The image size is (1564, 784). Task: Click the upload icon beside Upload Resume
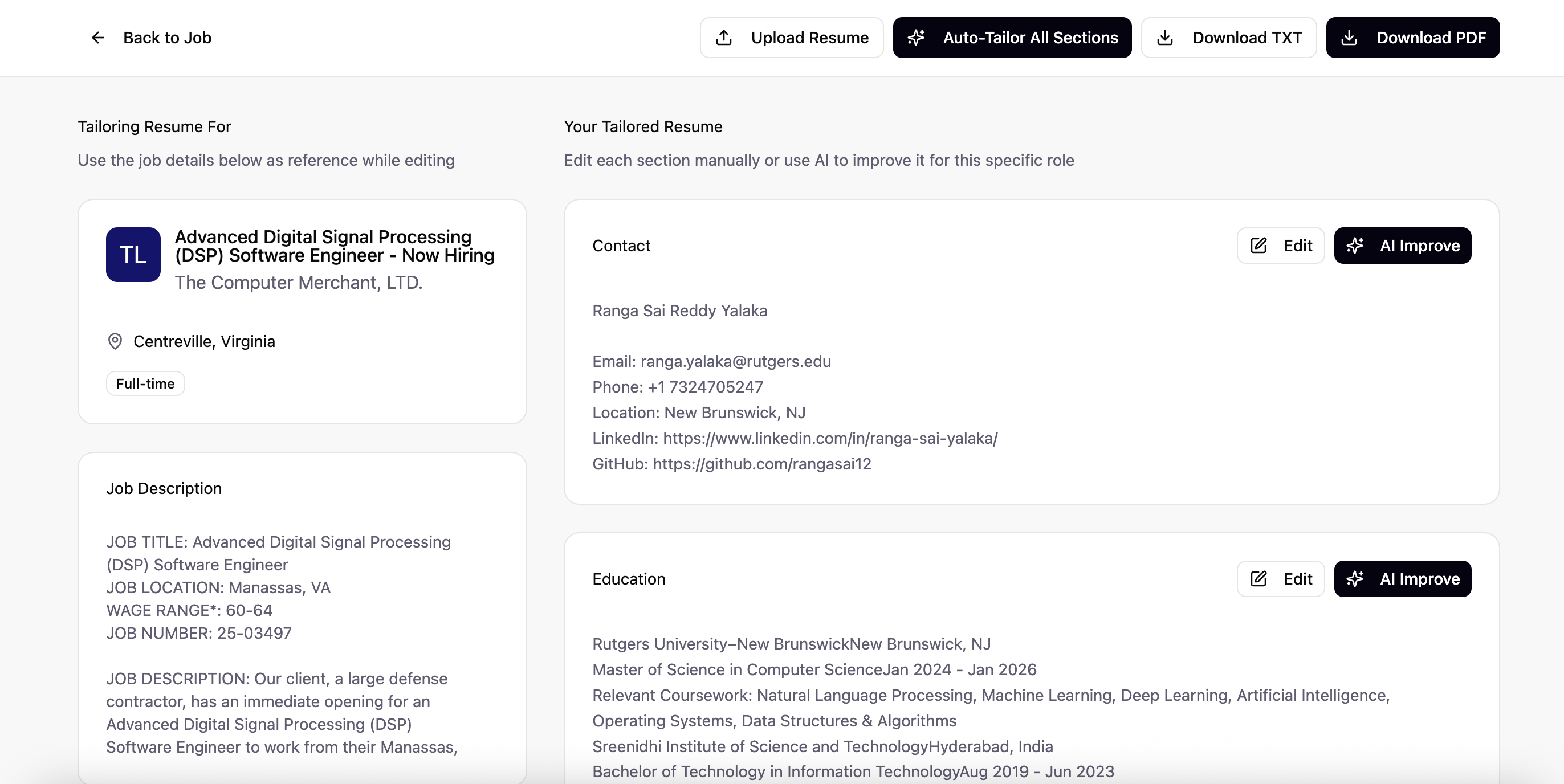[x=724, y=38]
